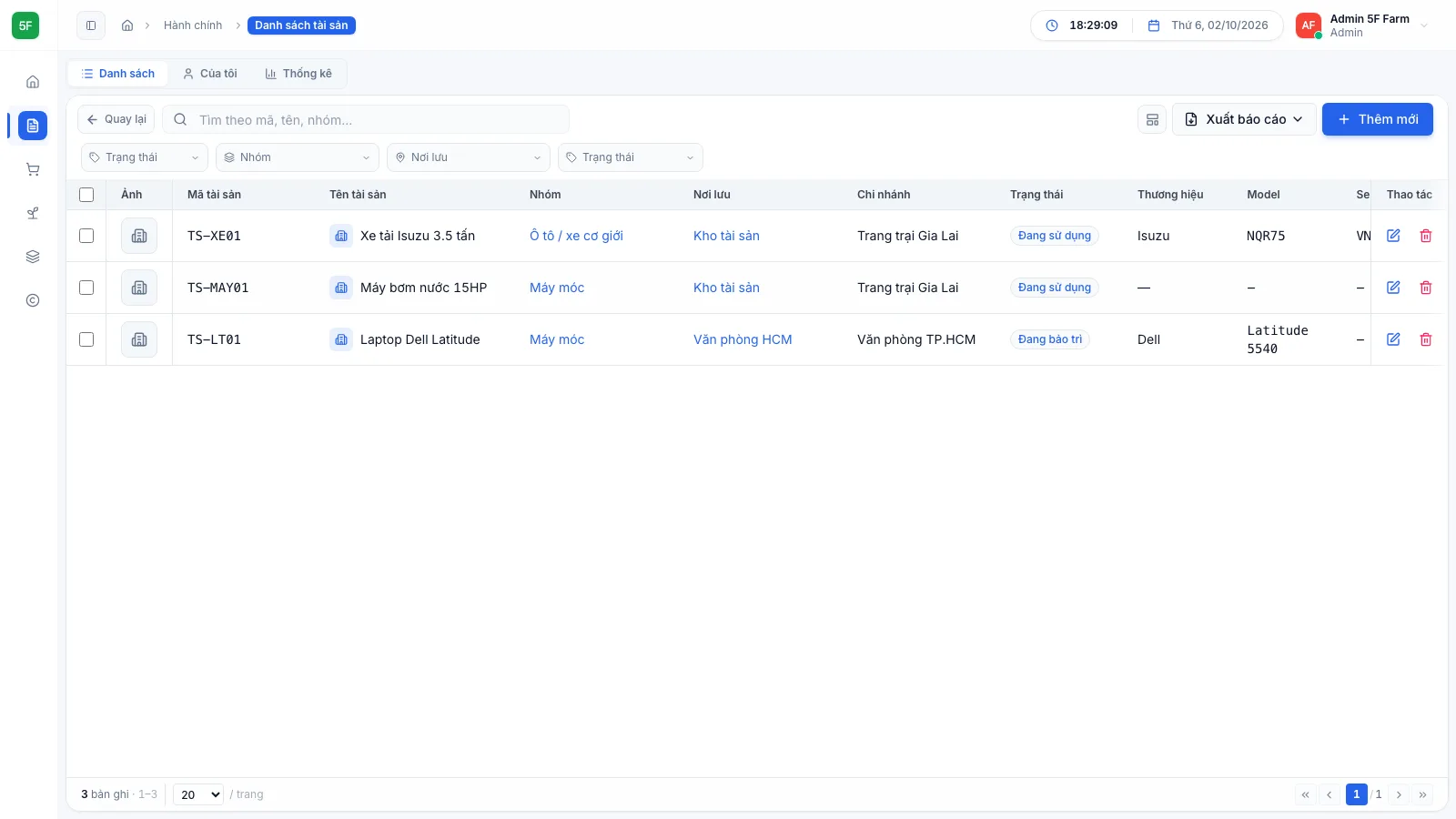
Task: Change rows per page dropdown
Action: (198, 794)
